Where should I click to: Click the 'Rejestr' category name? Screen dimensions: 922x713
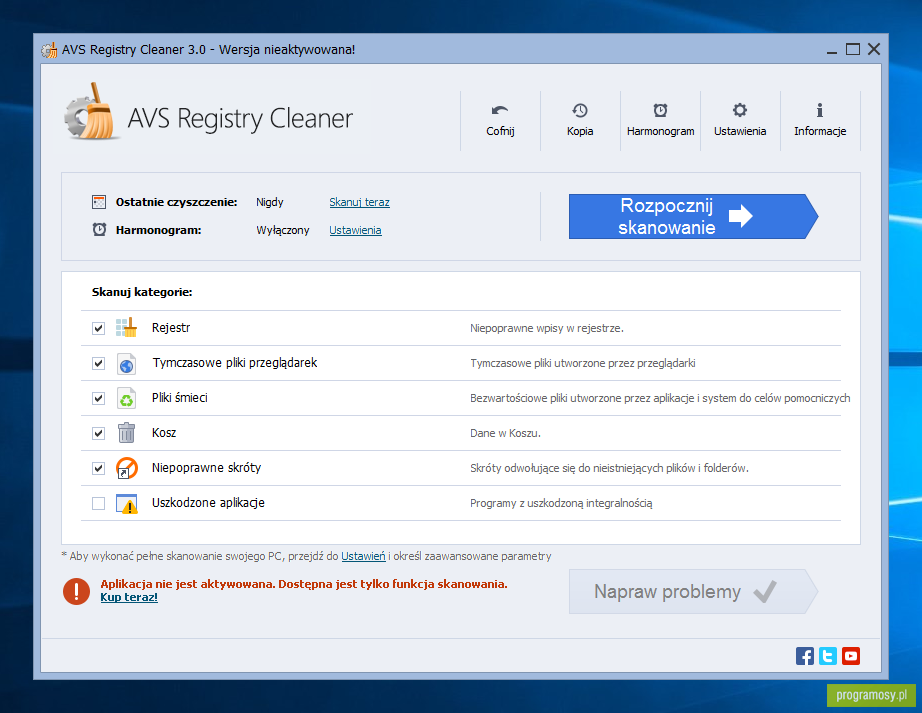click(171, 327)
